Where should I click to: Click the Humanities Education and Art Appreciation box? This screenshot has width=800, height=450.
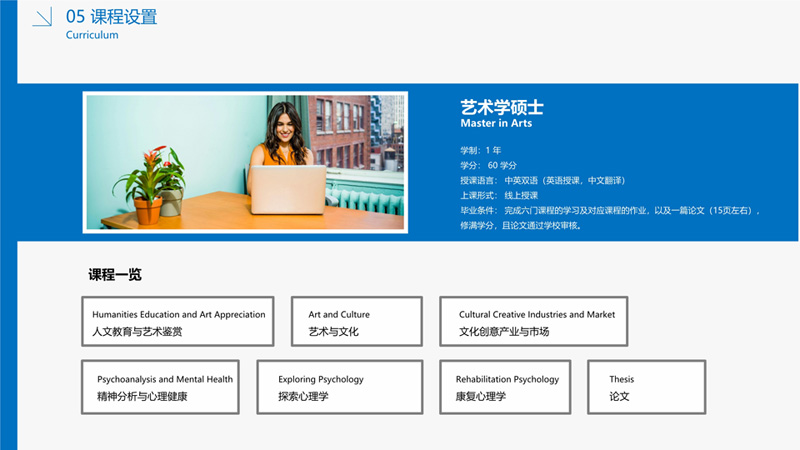tap(178, 322)
